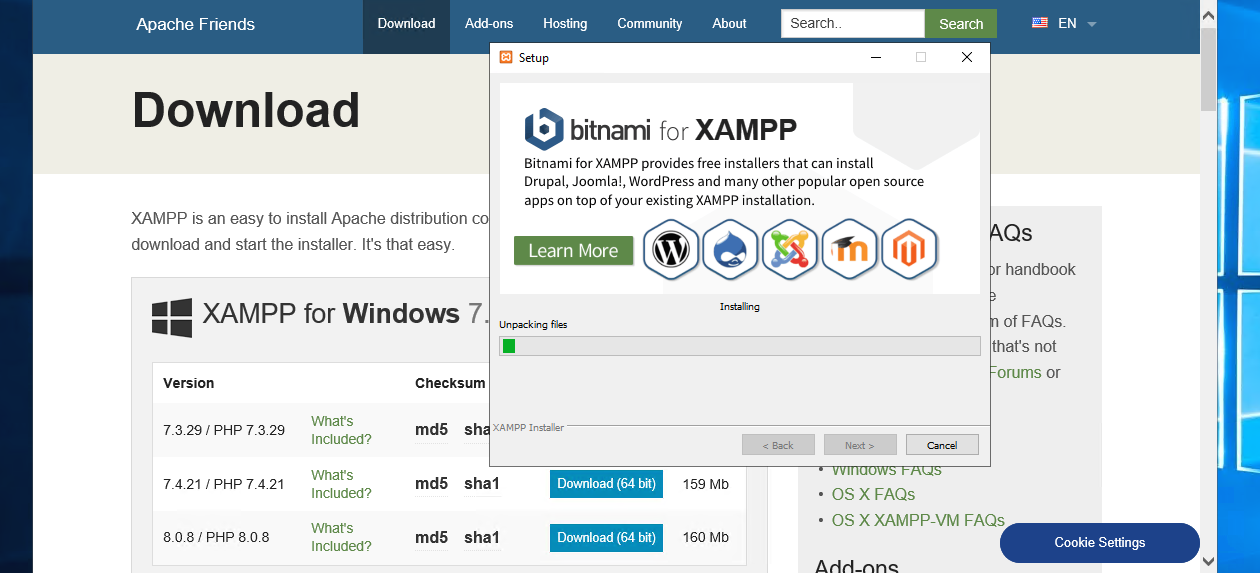The image size is (1260, 573).
Task: Click md5 checksum for 8.0.8
Action: [431, 537]
